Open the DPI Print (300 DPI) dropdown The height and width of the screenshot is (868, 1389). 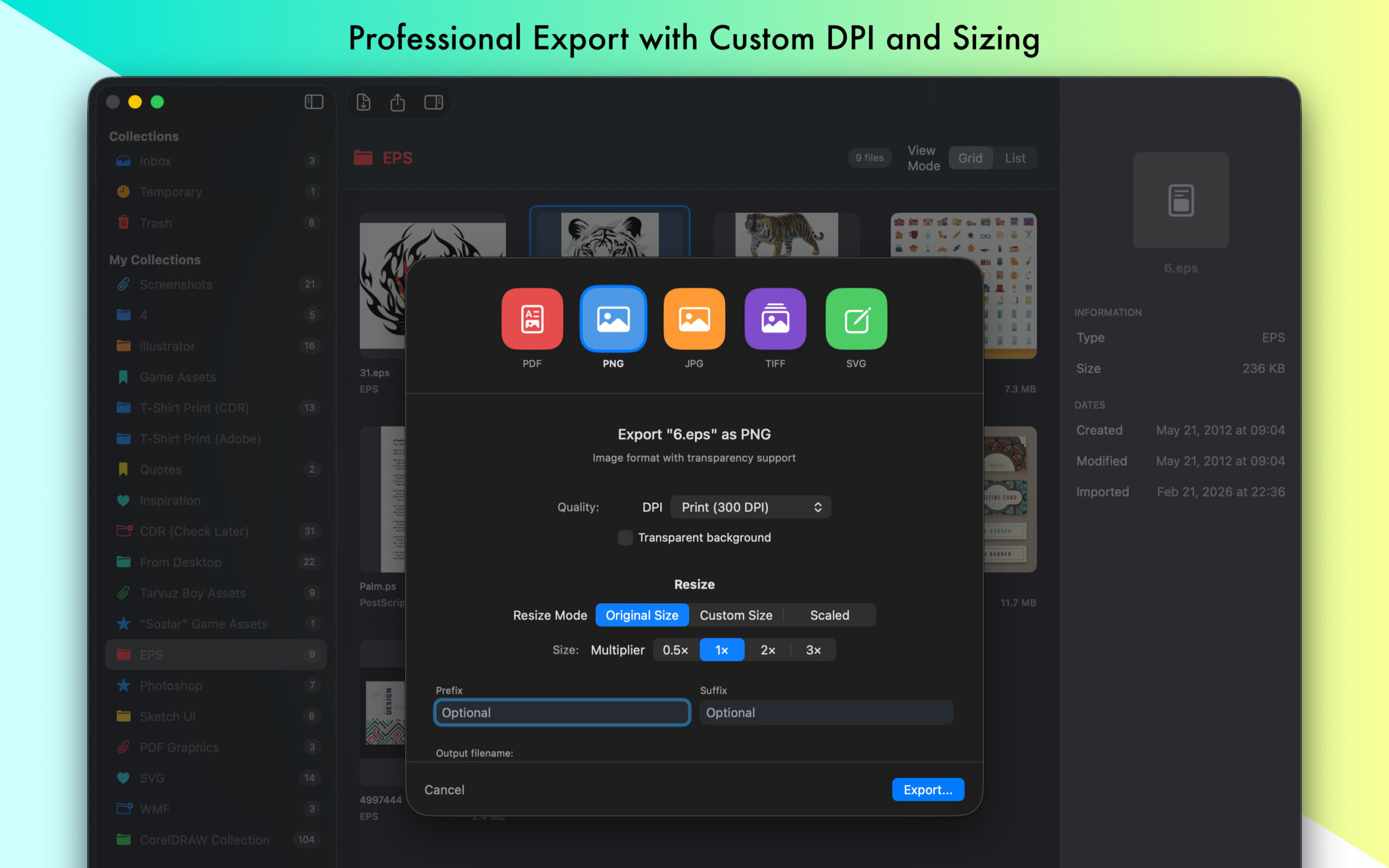click(750, 507)
